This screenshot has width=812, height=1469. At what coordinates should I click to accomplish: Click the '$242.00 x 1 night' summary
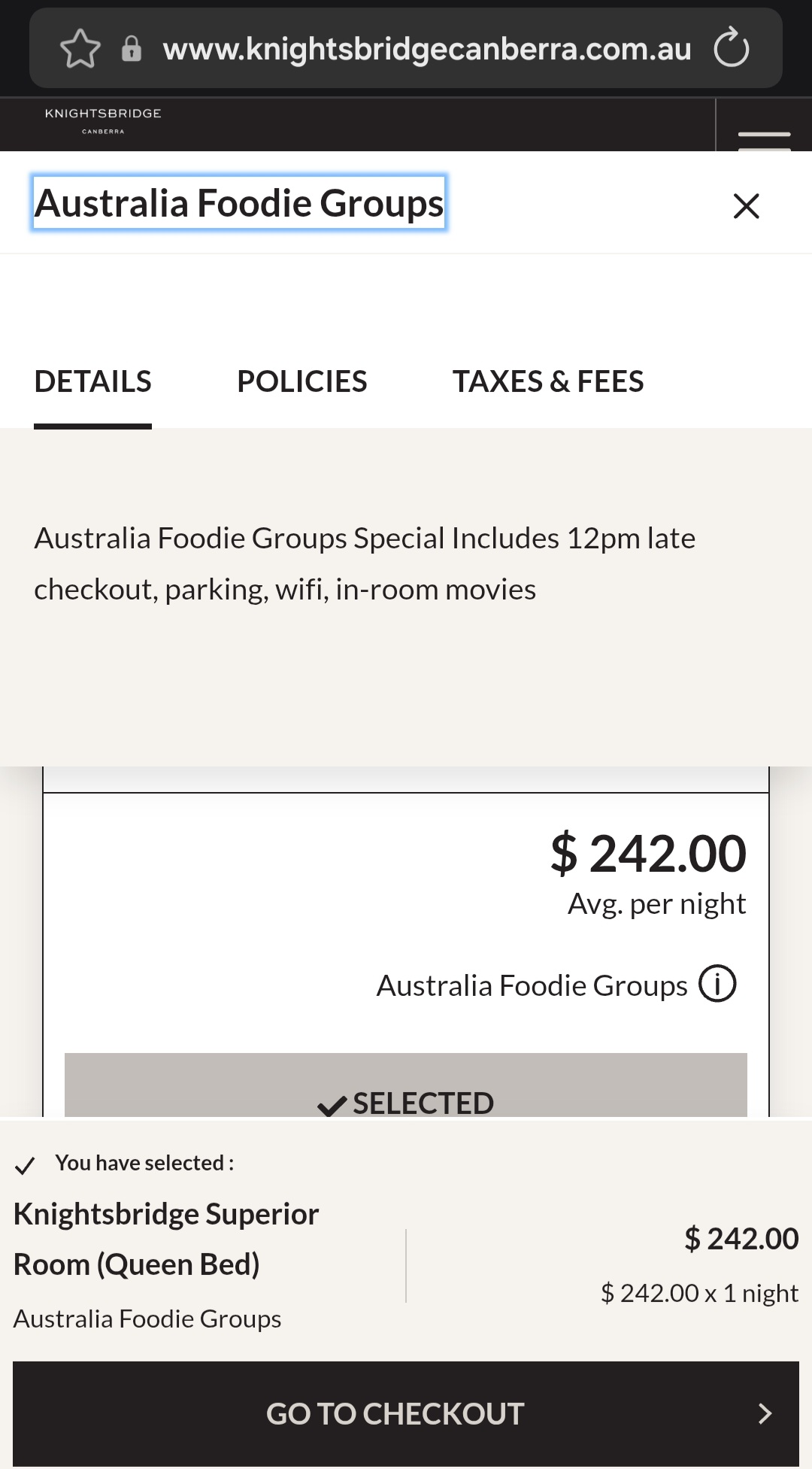coord(699,1293)
